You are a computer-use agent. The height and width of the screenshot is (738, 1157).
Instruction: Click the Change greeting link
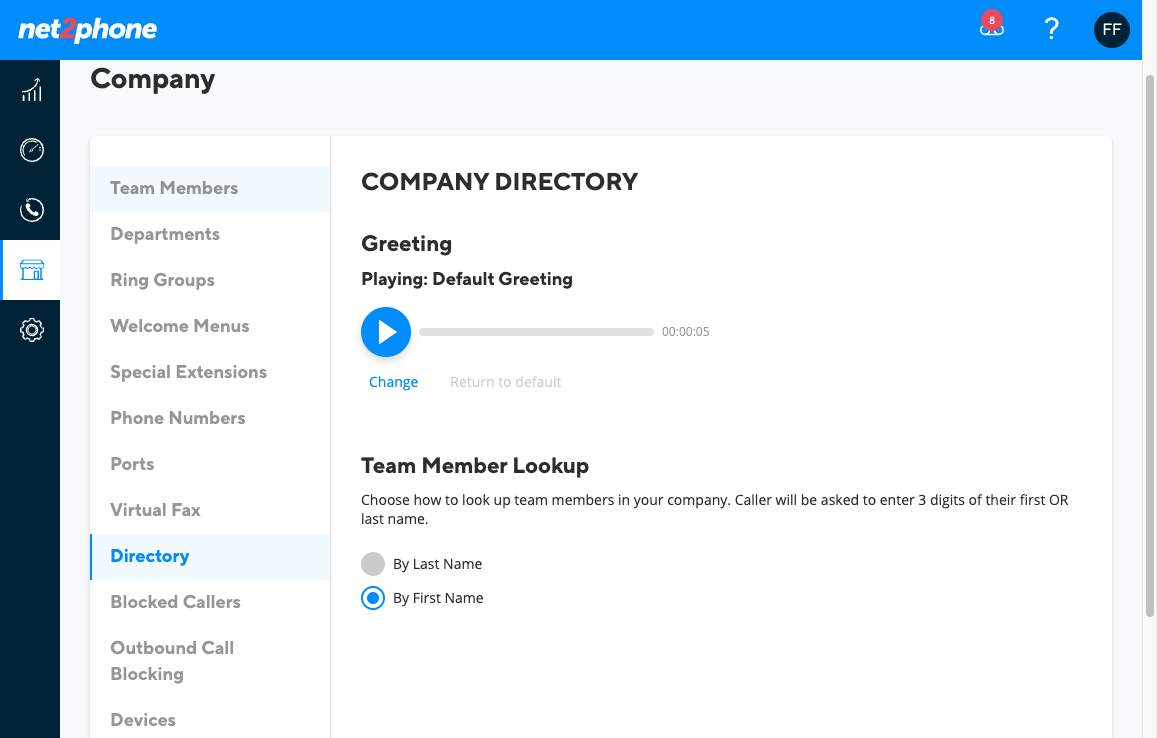tap(393, 382)
